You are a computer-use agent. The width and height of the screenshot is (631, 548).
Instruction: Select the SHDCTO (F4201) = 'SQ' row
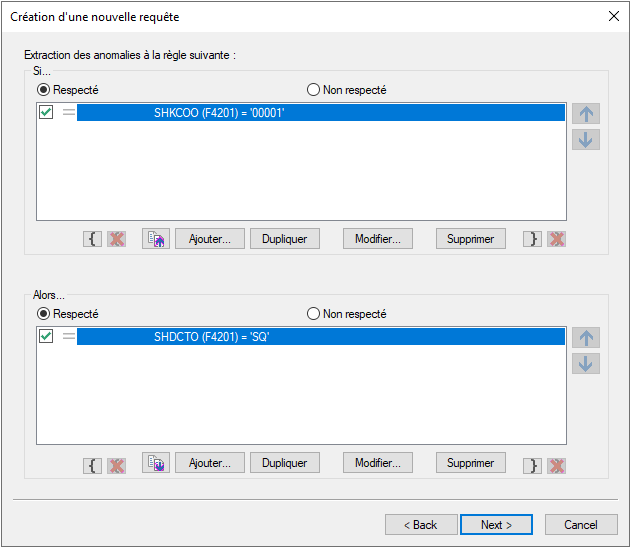pos(320,338)
